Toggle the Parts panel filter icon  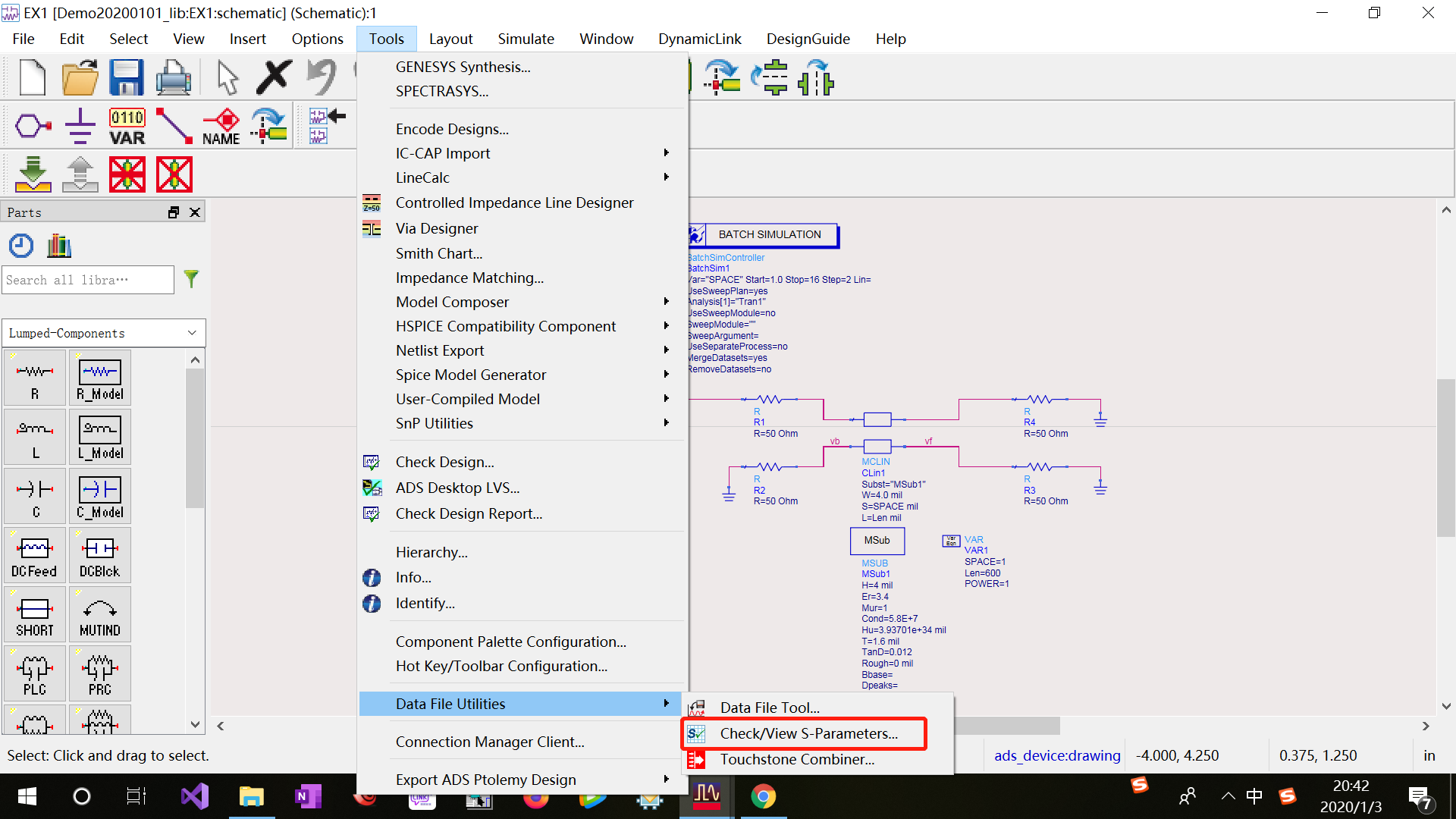click(191, 279)
